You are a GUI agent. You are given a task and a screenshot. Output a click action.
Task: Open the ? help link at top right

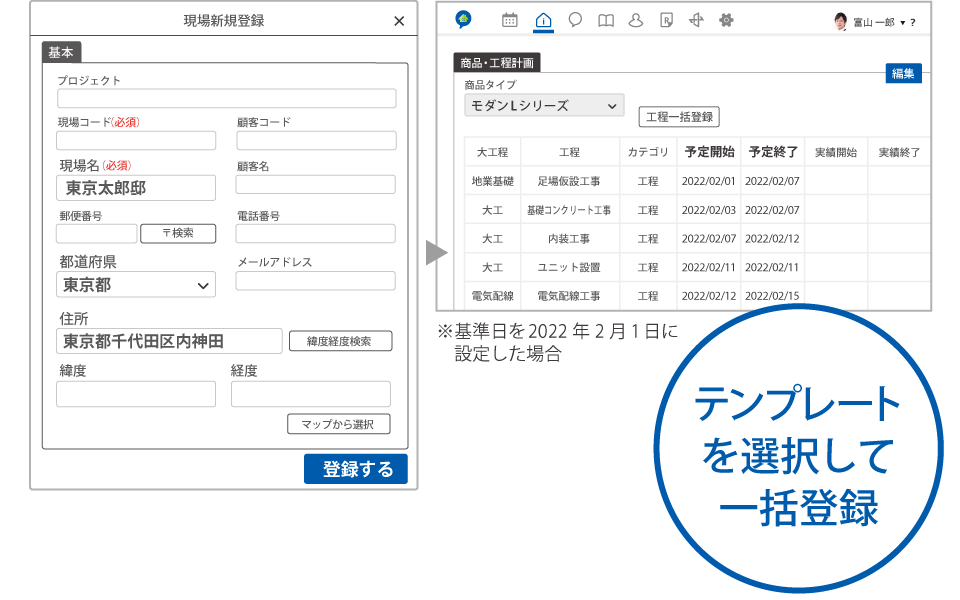pyautogui.click(x=911, y=20)
